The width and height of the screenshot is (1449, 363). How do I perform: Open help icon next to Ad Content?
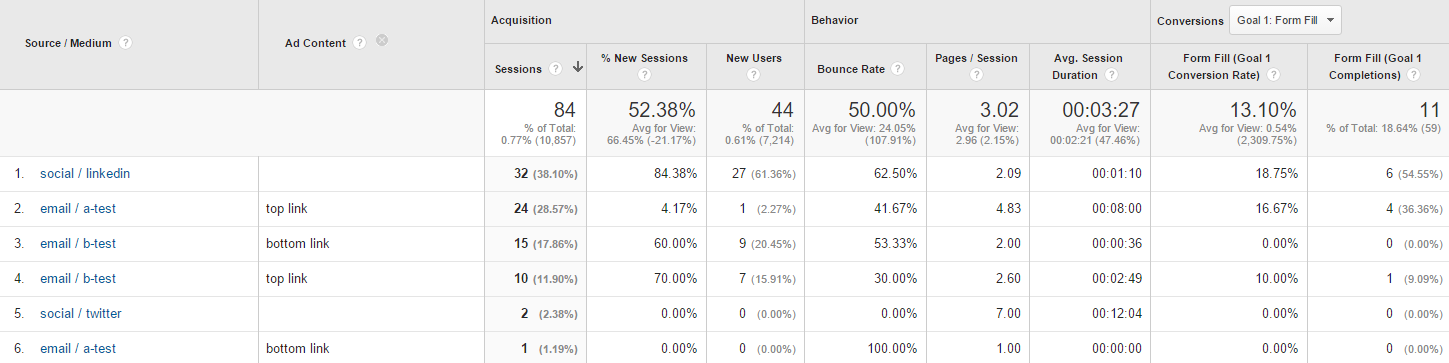click(x=360, y=43)
